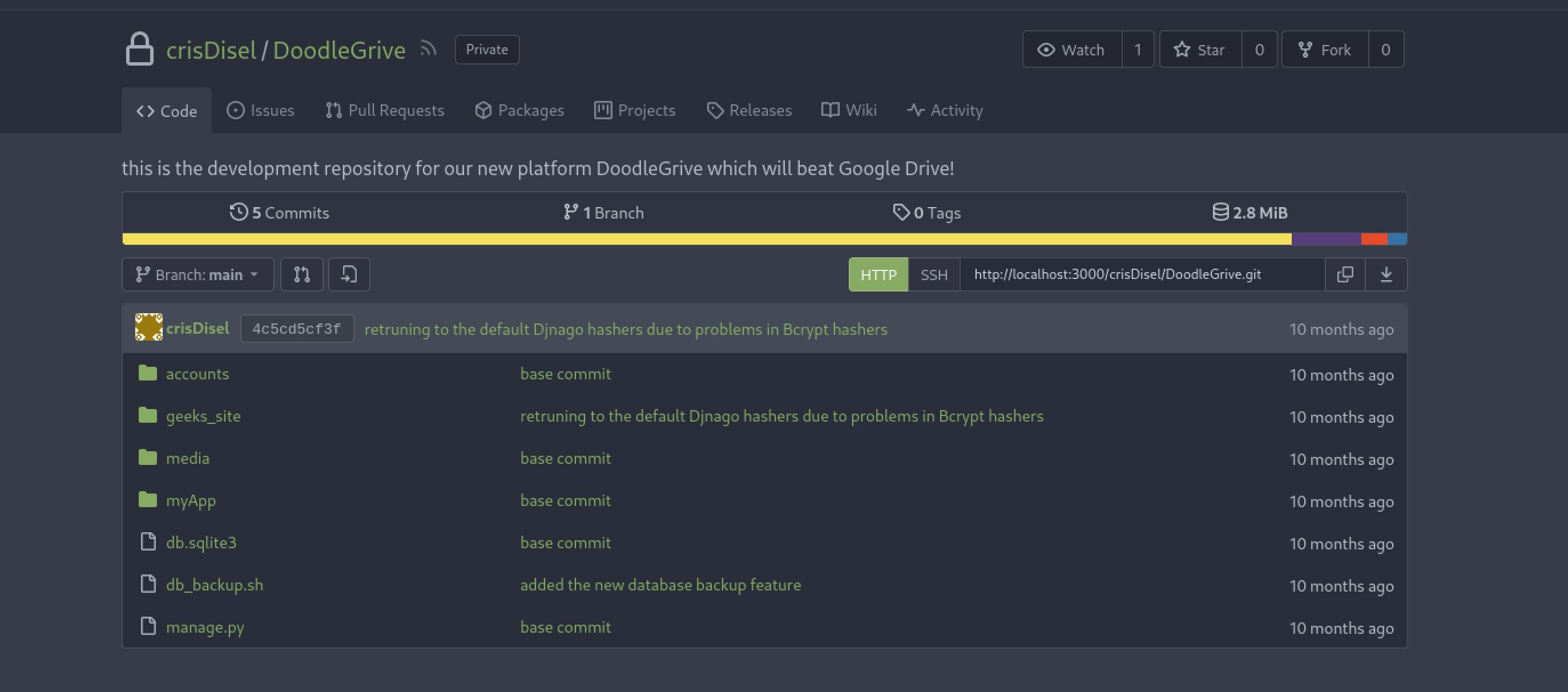Switch clone protocol to SSH
1568x692 pixels.
pos(934,274)
